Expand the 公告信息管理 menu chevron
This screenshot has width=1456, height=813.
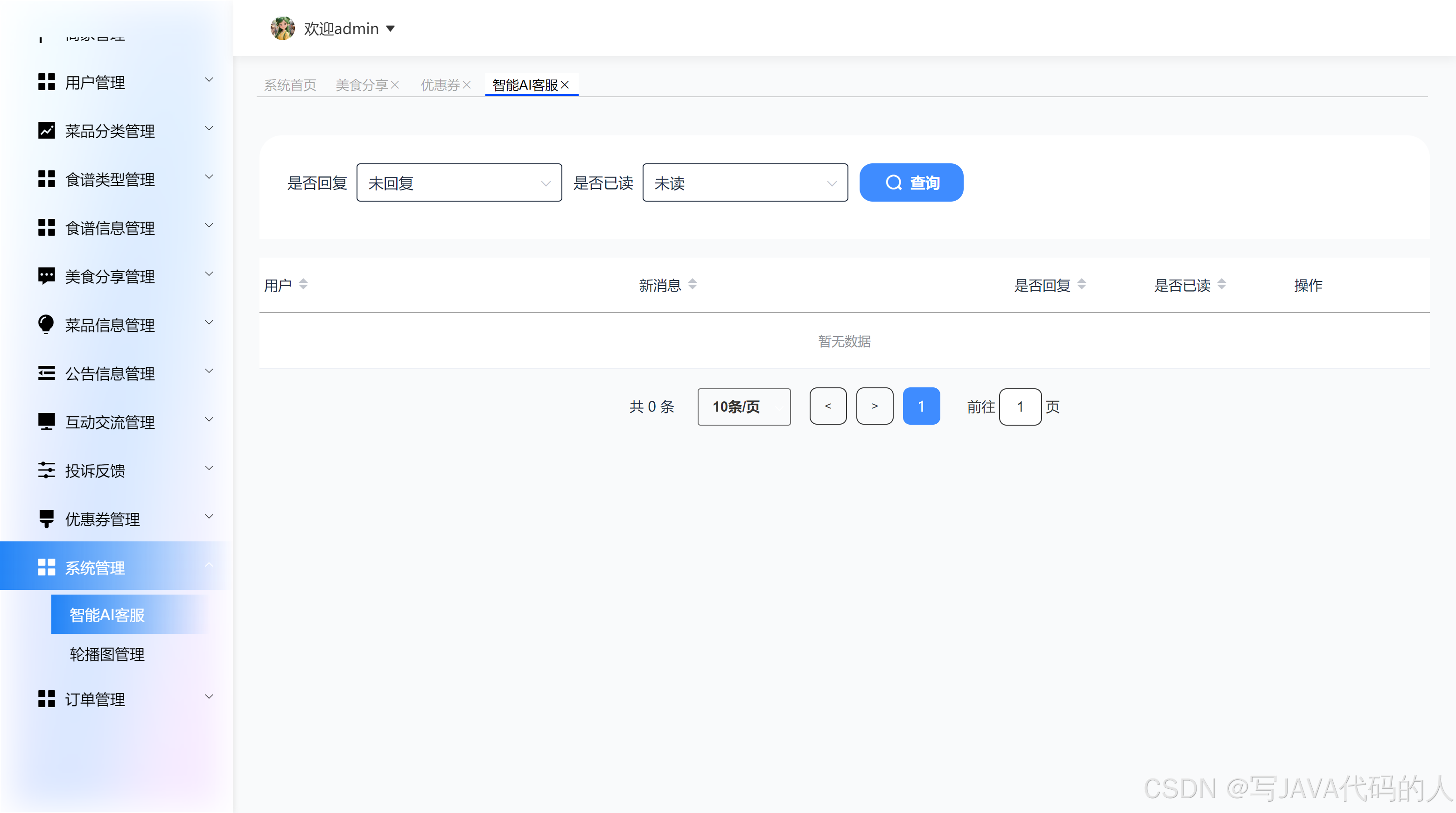209,371
